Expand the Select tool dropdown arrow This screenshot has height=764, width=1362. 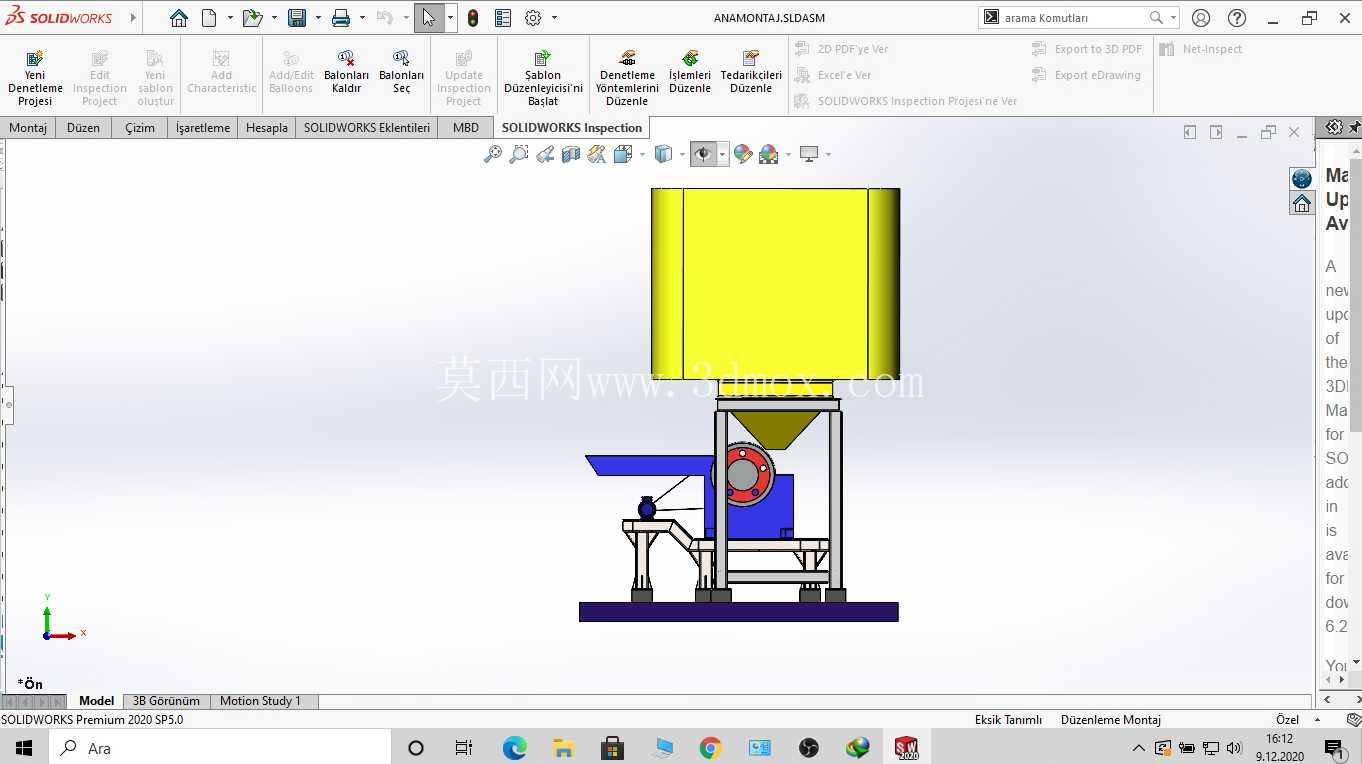(450, 18)
